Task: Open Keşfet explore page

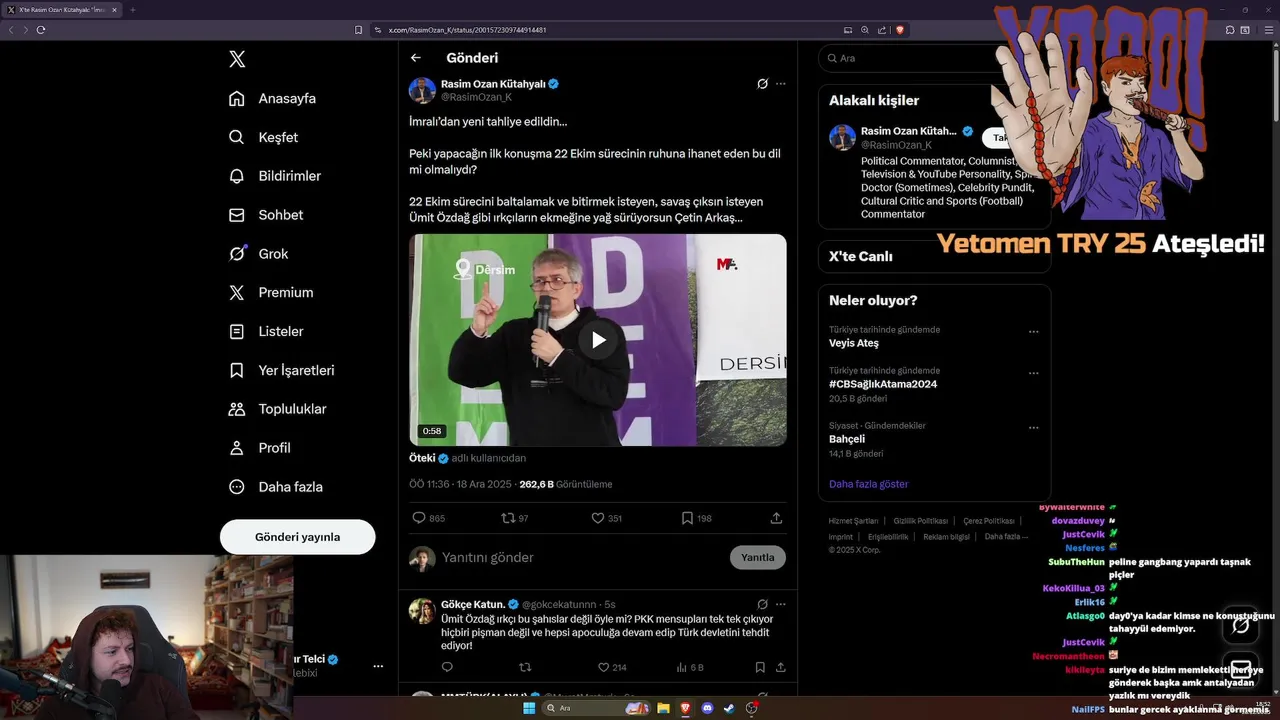Action: click(x=264, y=137)
